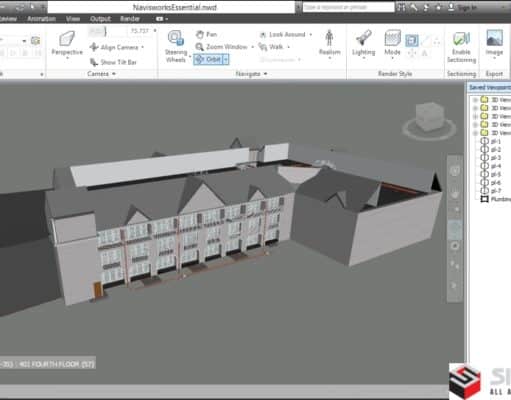
Task: Click the key icon in title bar
Action: coord(414,8)
